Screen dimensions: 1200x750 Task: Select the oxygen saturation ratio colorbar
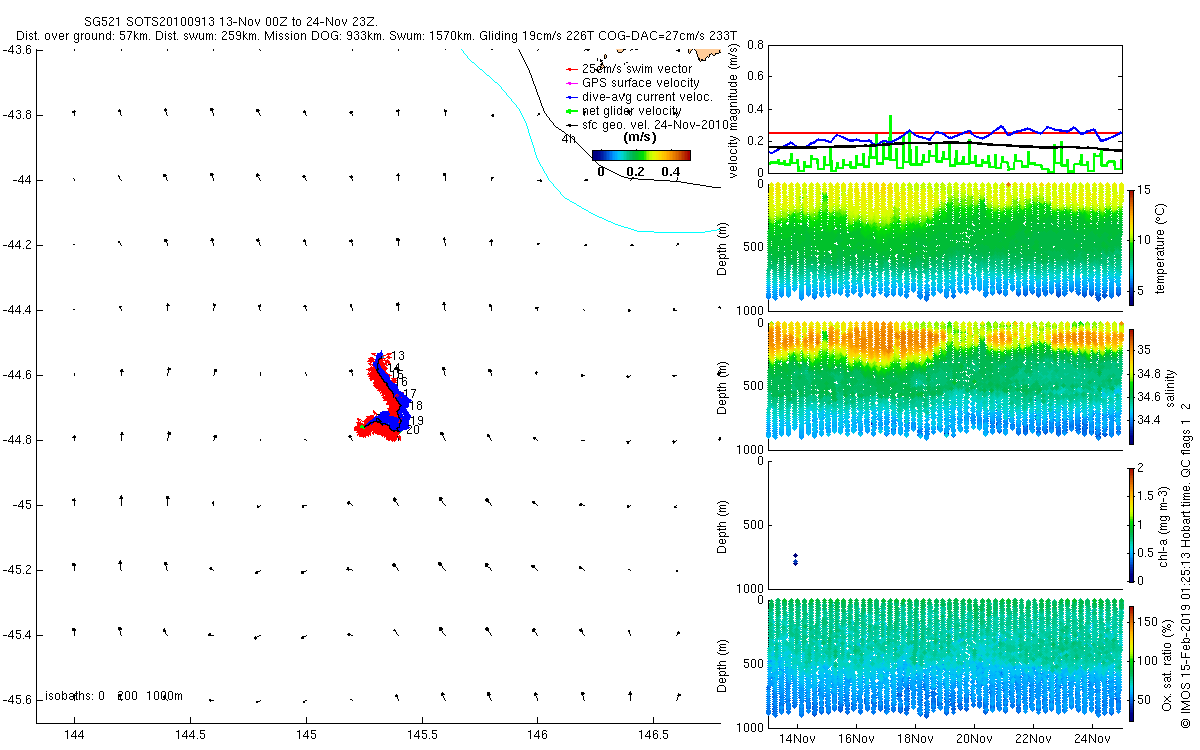pos(1131,663)
